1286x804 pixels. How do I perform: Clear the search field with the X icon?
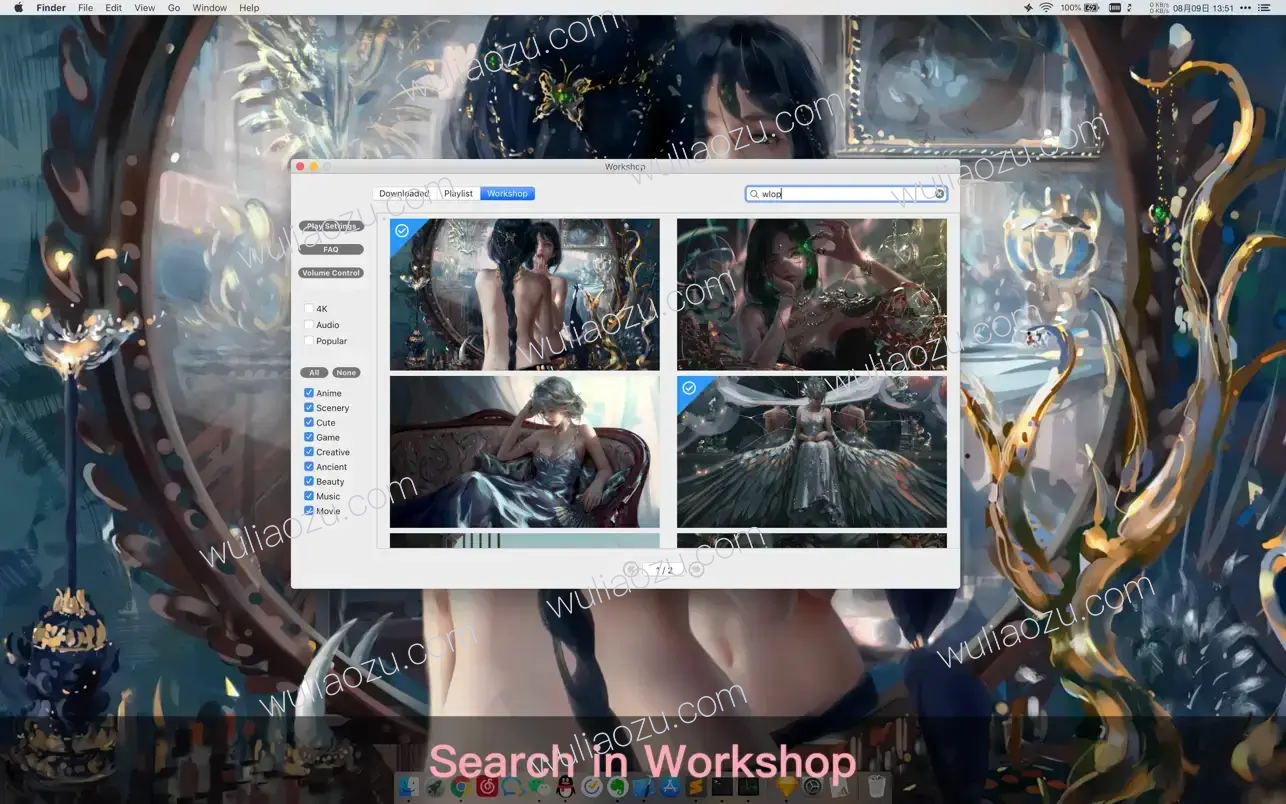(940, 194)
